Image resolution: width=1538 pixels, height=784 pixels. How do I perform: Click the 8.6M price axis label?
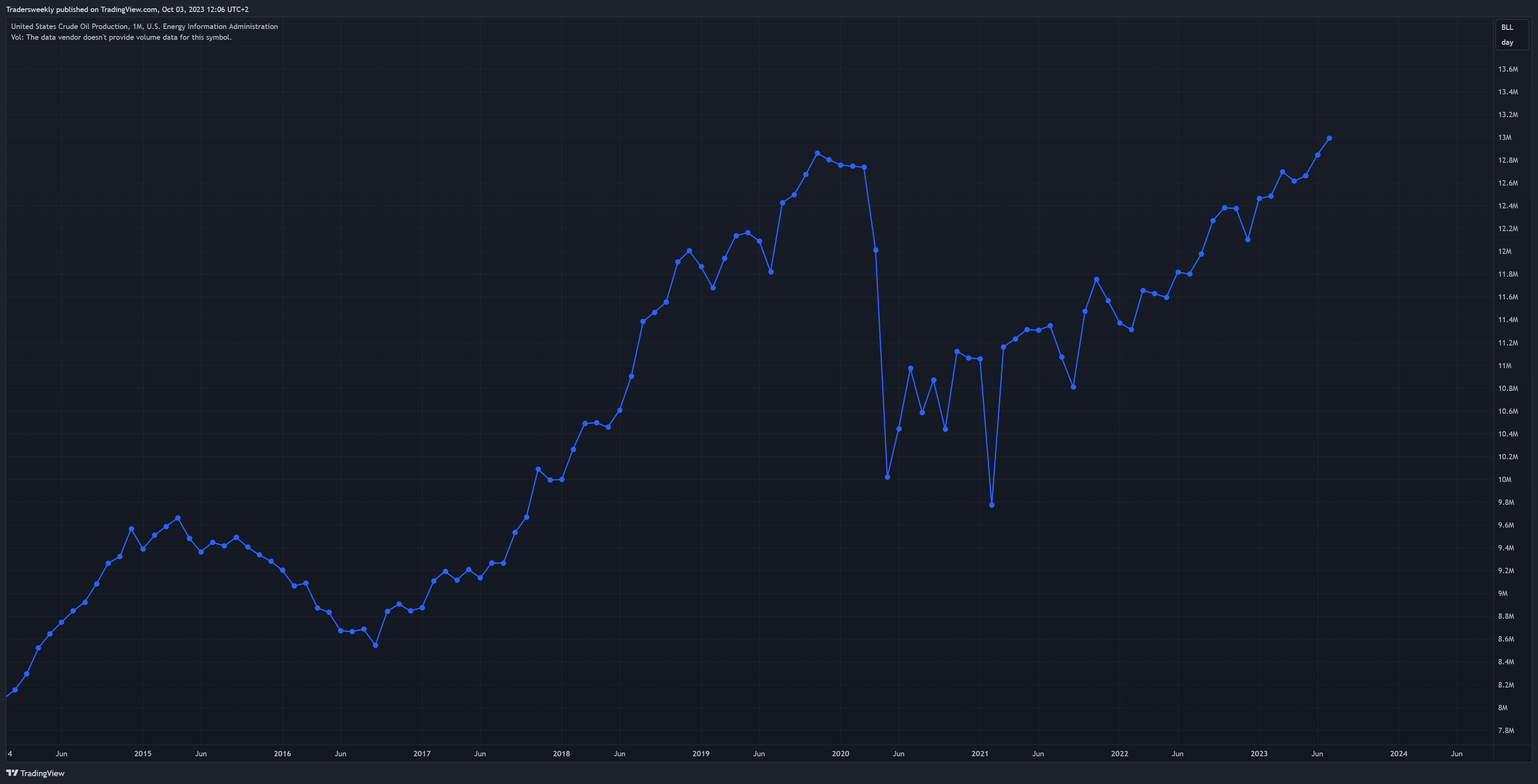click(x=1506, y=639)
